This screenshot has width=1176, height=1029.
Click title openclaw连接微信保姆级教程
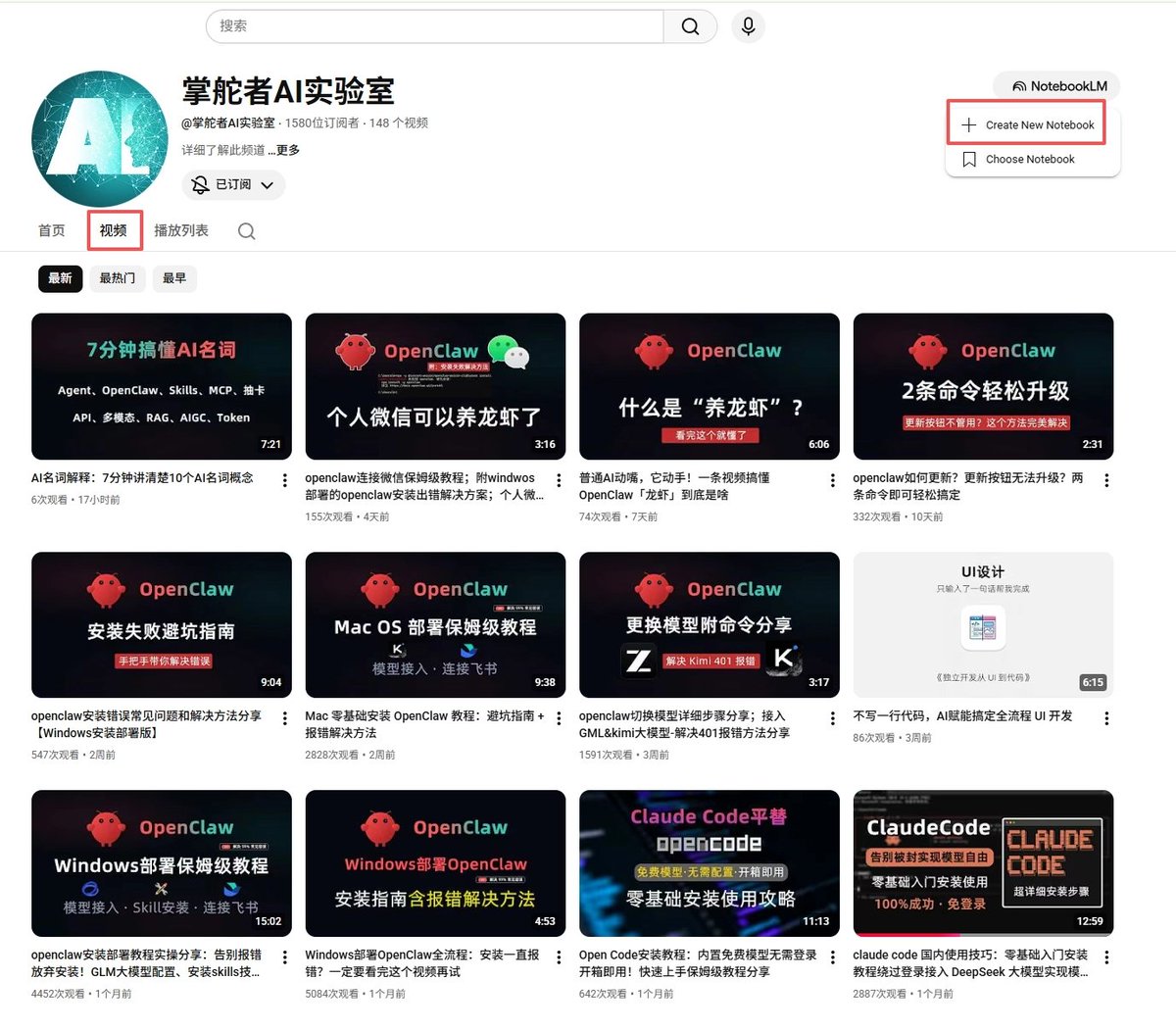click(x=422, y=486)
